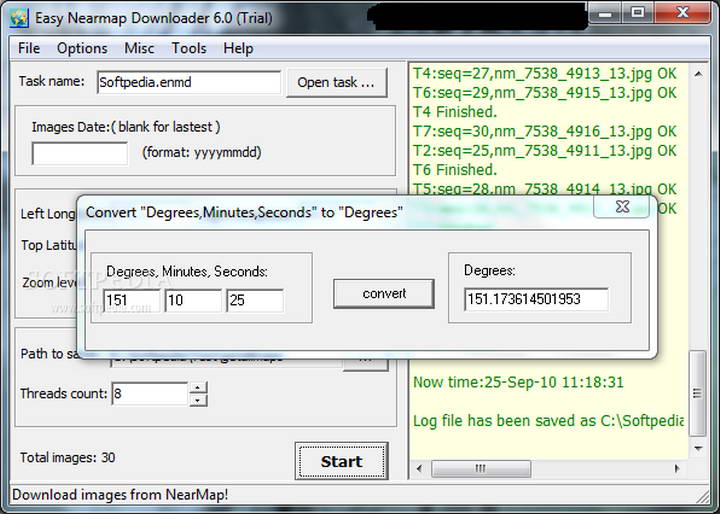Click the Degrees result field 151.173614501953
720x514 pixels.
536,299
